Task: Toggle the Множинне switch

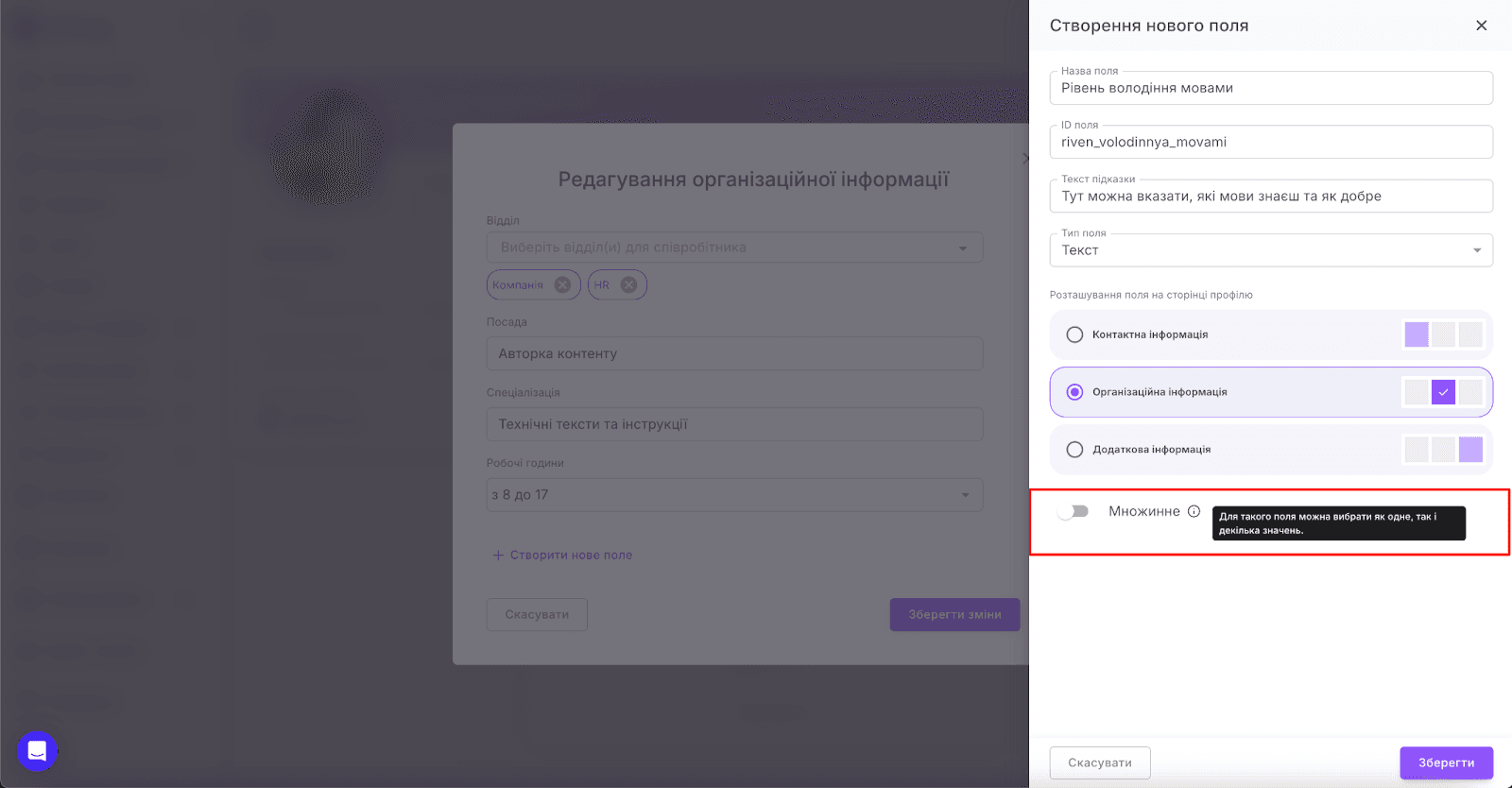Action: (x=1074, y=511)
